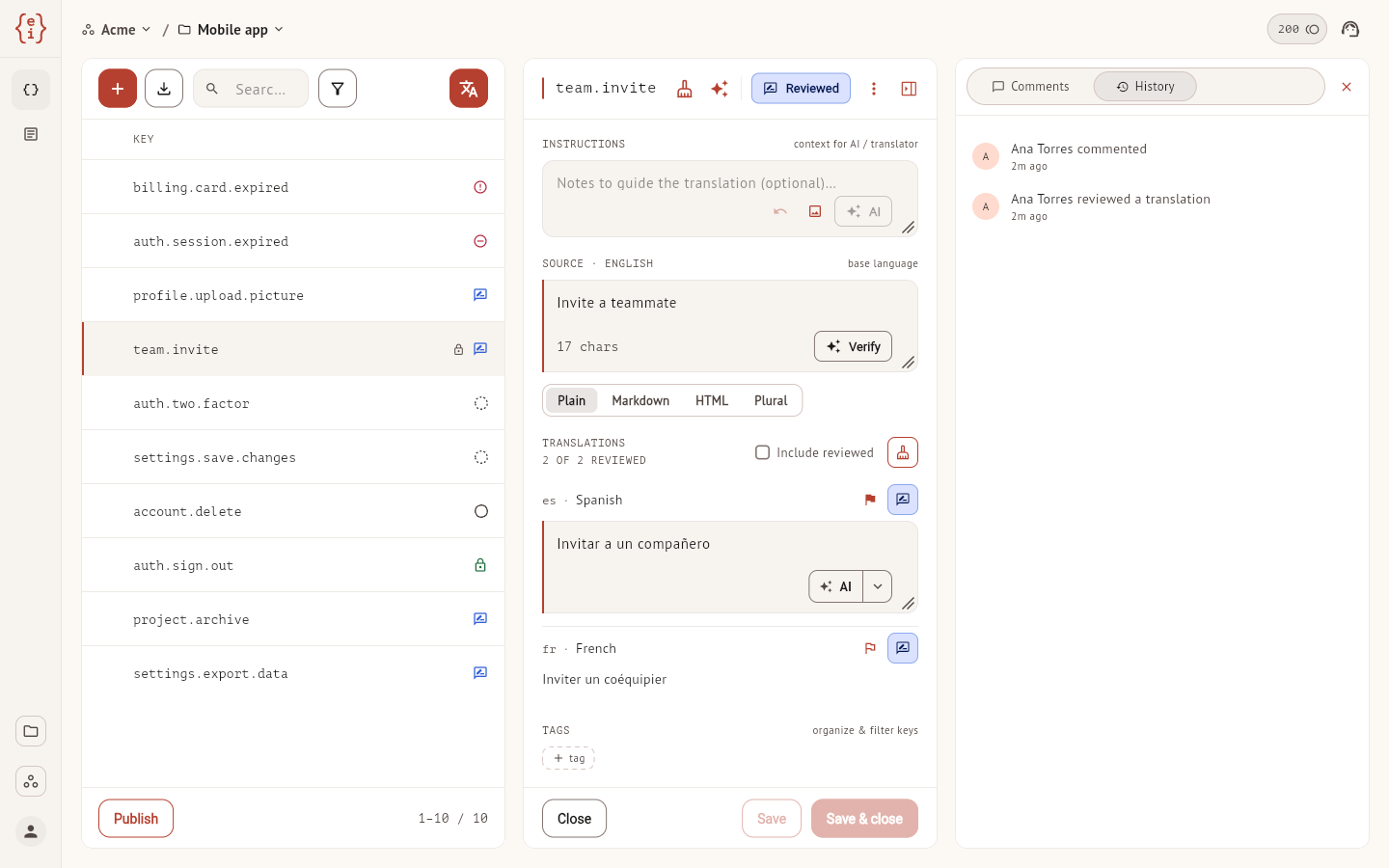Viewport: 1389px width, 868px height.
Task: Expand the Acme organization dropdown
Action: 117,30
